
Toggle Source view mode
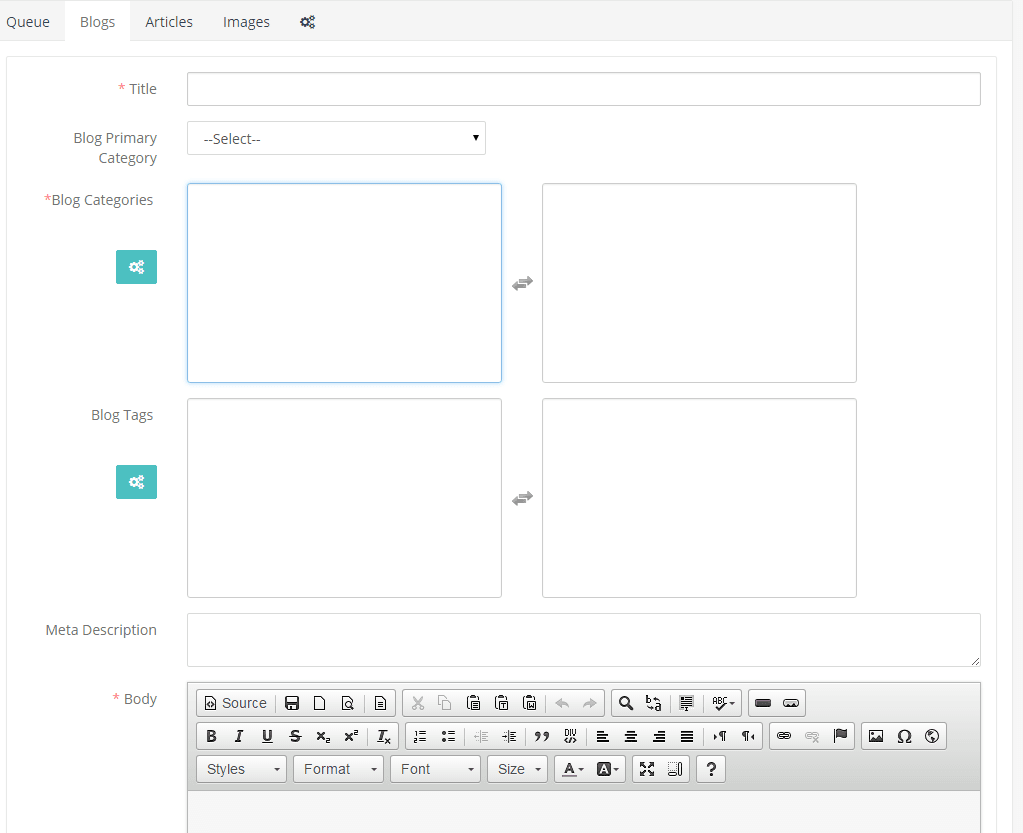tap(236, 703)
